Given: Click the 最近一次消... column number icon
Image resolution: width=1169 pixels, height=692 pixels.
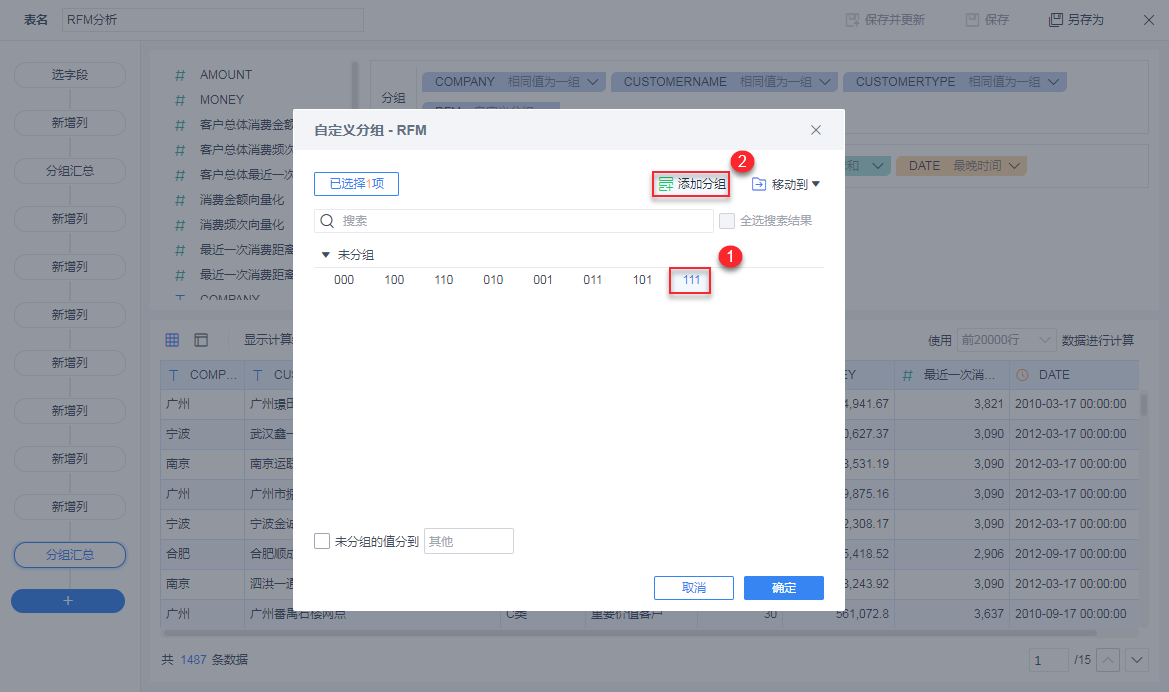Looking at the screenshot, I should click(907, 375).
